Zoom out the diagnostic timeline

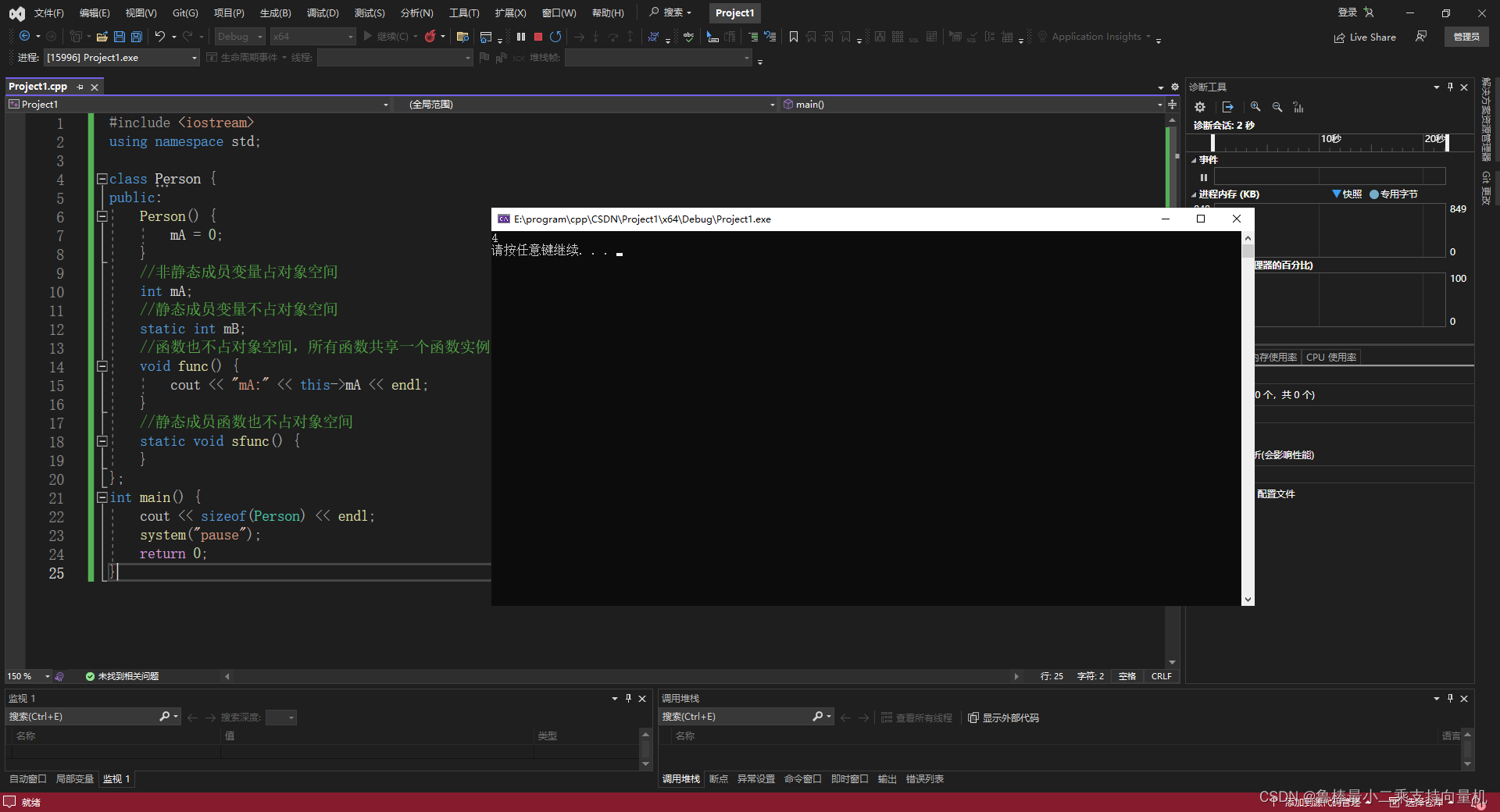[x=1277, y=107]
